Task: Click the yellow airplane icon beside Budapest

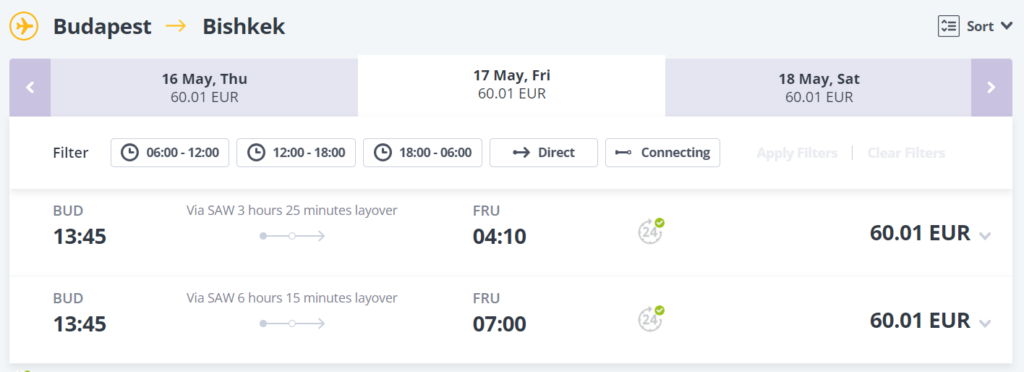Action: tap(24, 27)
